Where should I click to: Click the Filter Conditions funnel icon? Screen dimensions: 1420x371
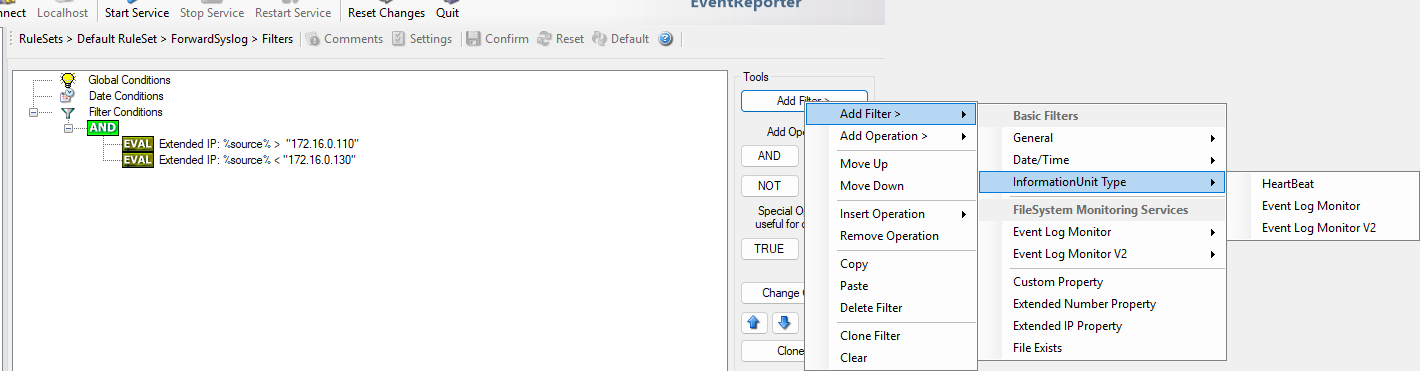pyautogui.click(x=68, y=112)
